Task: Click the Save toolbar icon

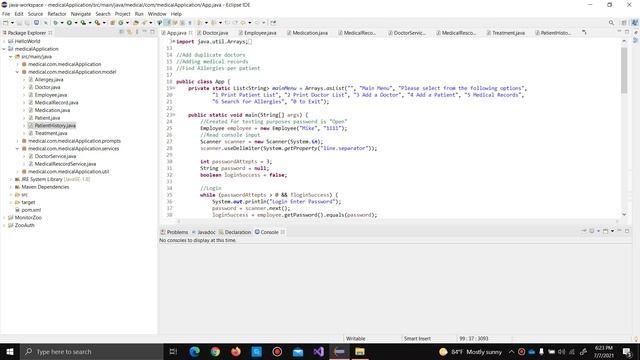Action: tap(19, 23)
